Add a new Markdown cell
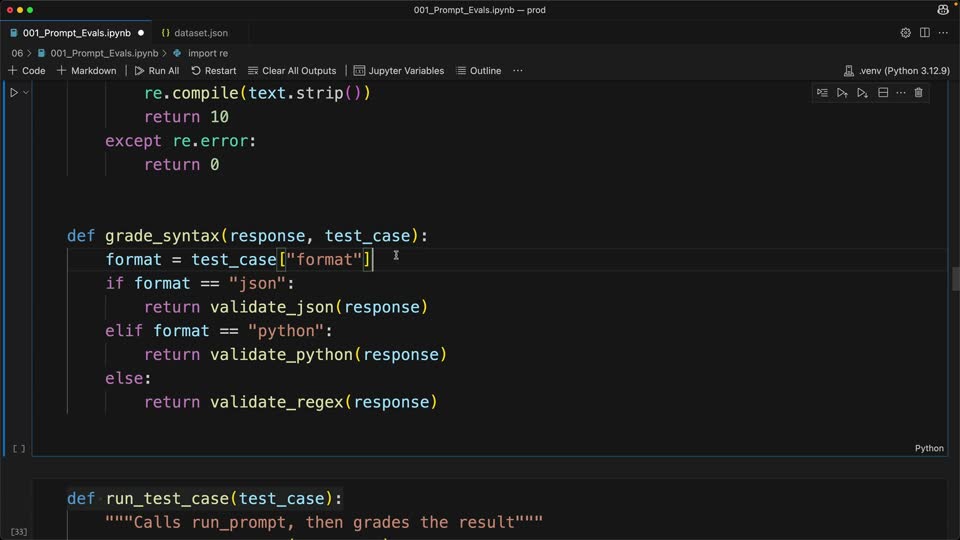 coord(86,70)
